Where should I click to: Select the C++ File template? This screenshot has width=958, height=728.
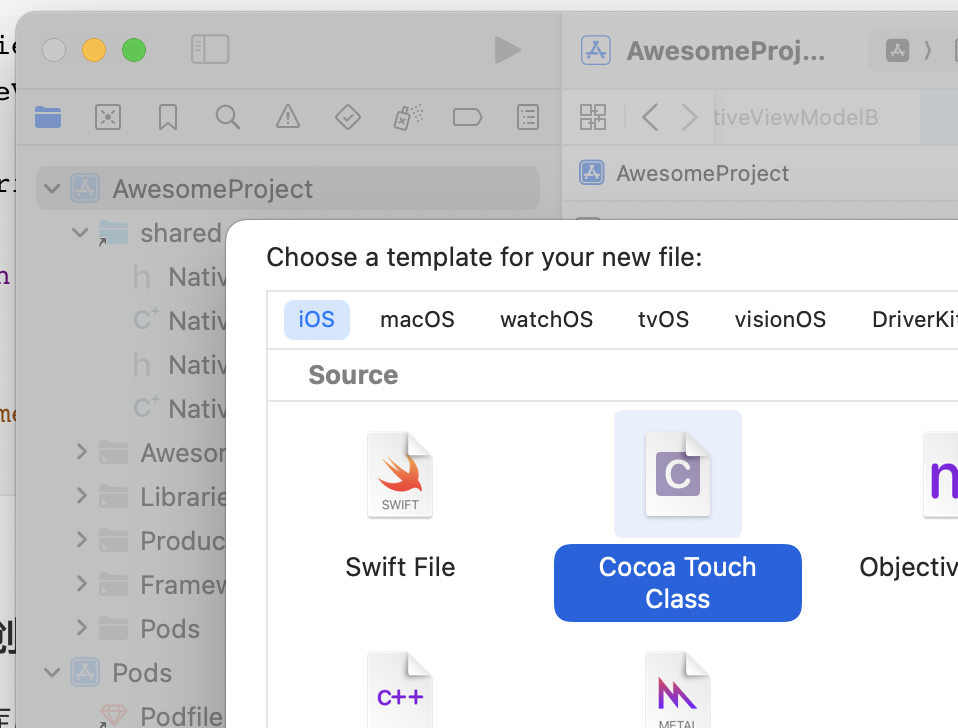[400, 690]
